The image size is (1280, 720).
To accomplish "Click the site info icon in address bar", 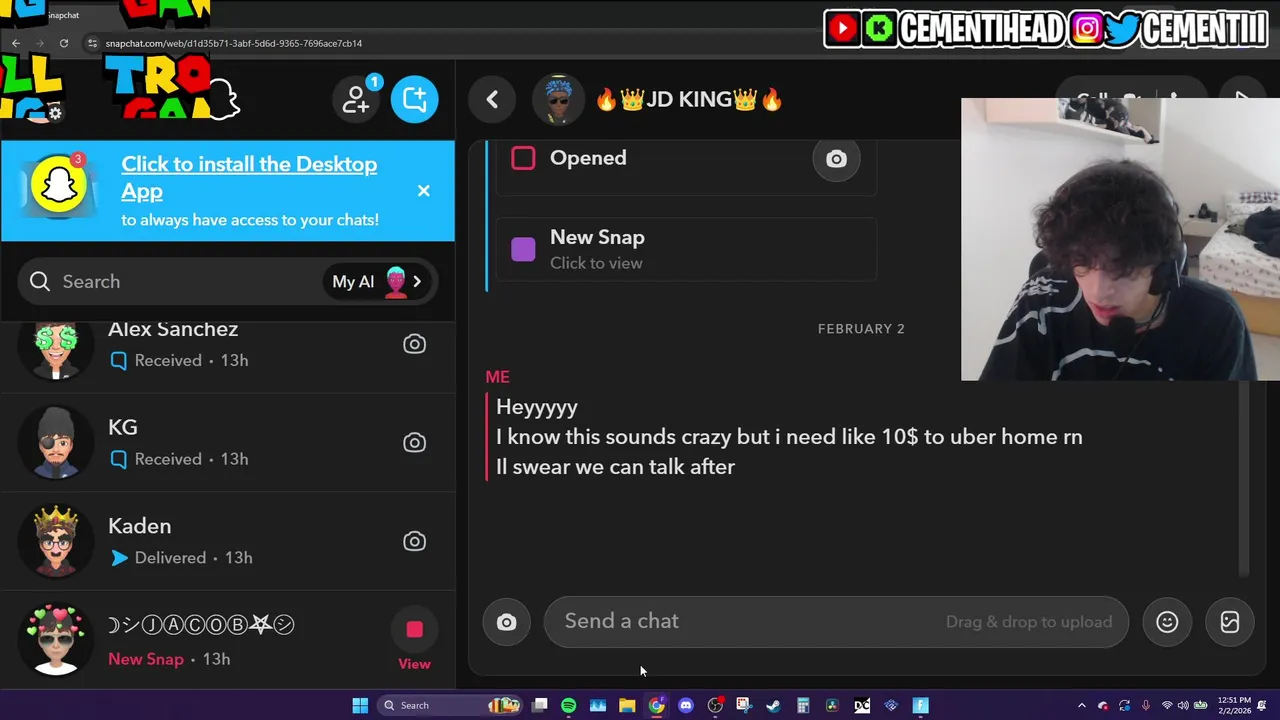I will (x=92, y=43).
